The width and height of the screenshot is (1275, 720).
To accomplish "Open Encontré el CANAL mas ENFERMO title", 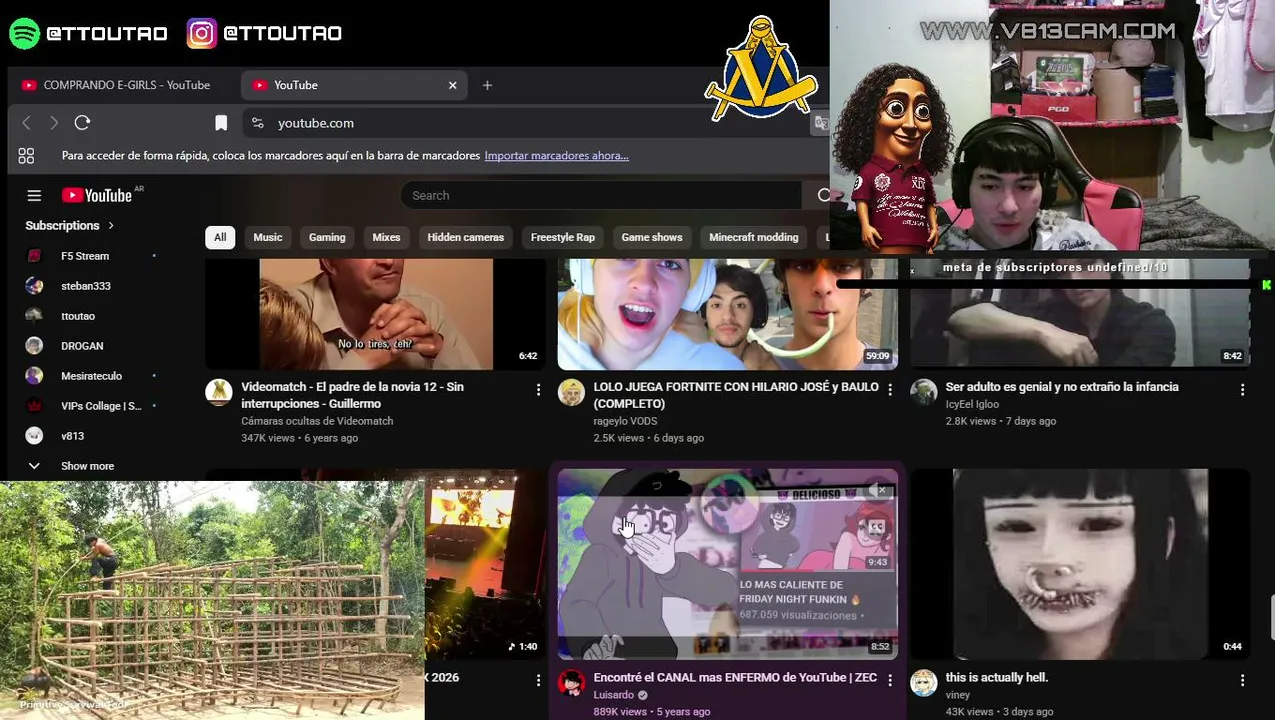I will [735, 678].
